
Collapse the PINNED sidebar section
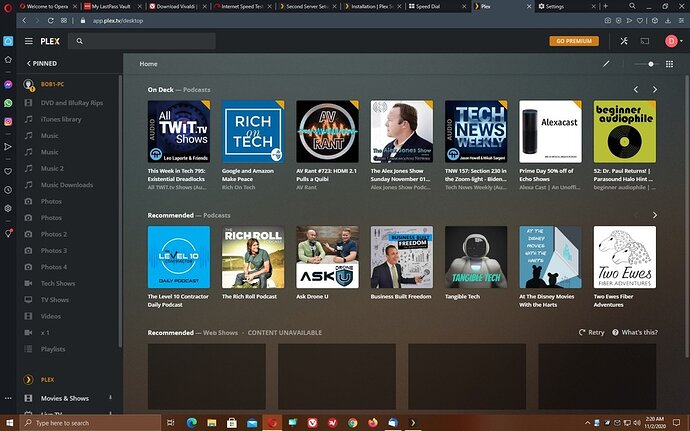[42, 63]
